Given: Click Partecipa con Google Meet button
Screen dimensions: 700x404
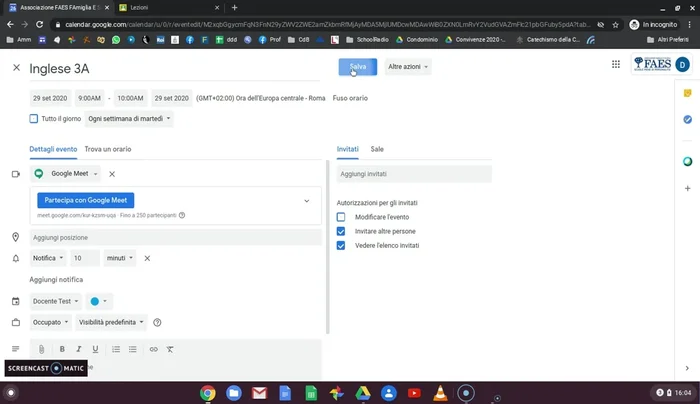Looking at the screenshot, I should click(x=86, y=200).
